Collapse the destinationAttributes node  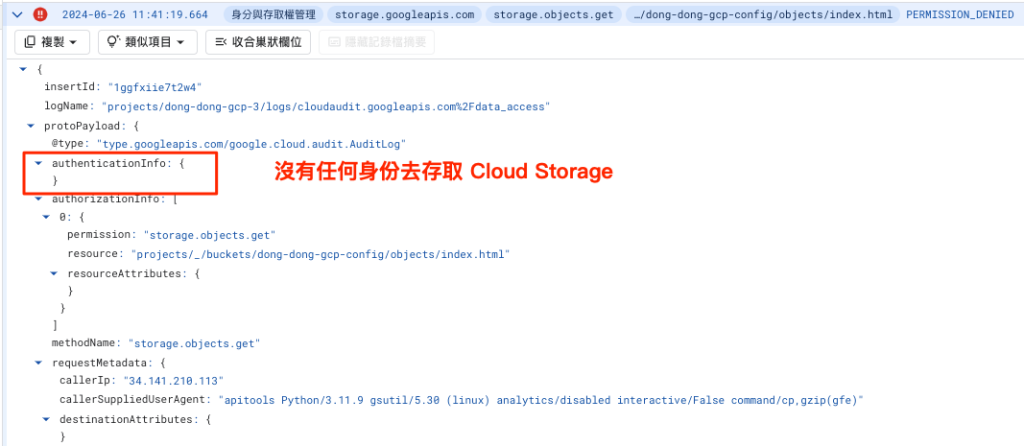46,419
